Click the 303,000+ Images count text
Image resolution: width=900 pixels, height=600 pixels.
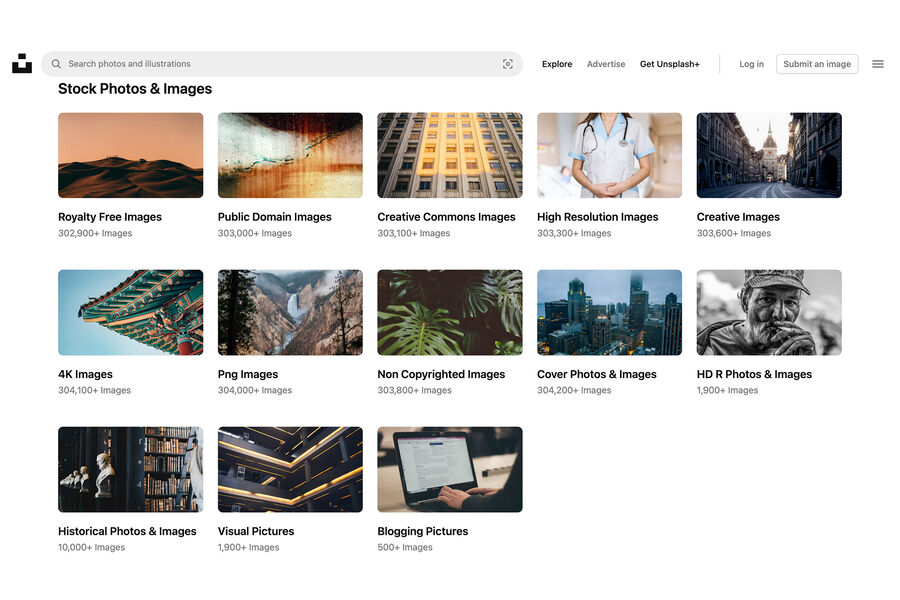(x=254, y=233)
